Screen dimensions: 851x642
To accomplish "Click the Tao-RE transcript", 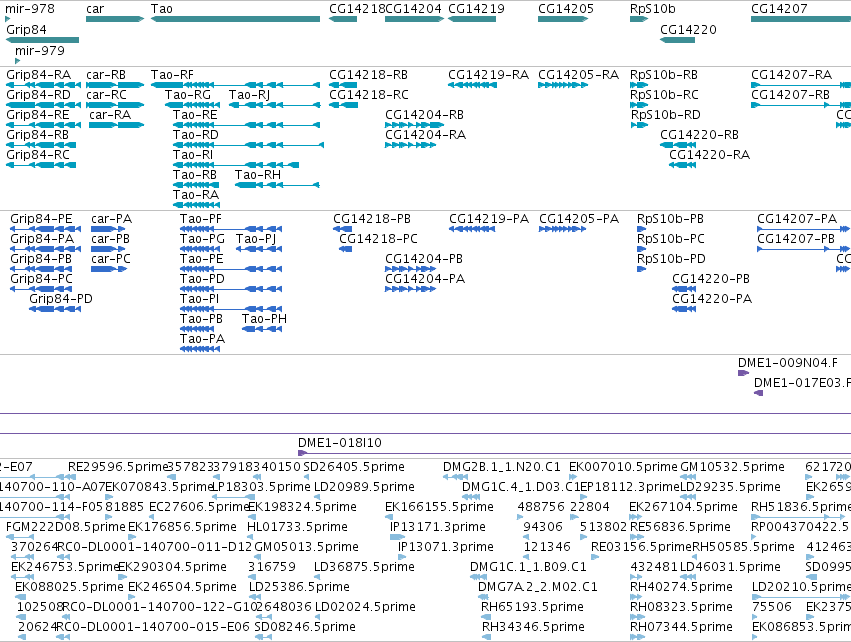I will pyautogui.click(x=246, y=125).
